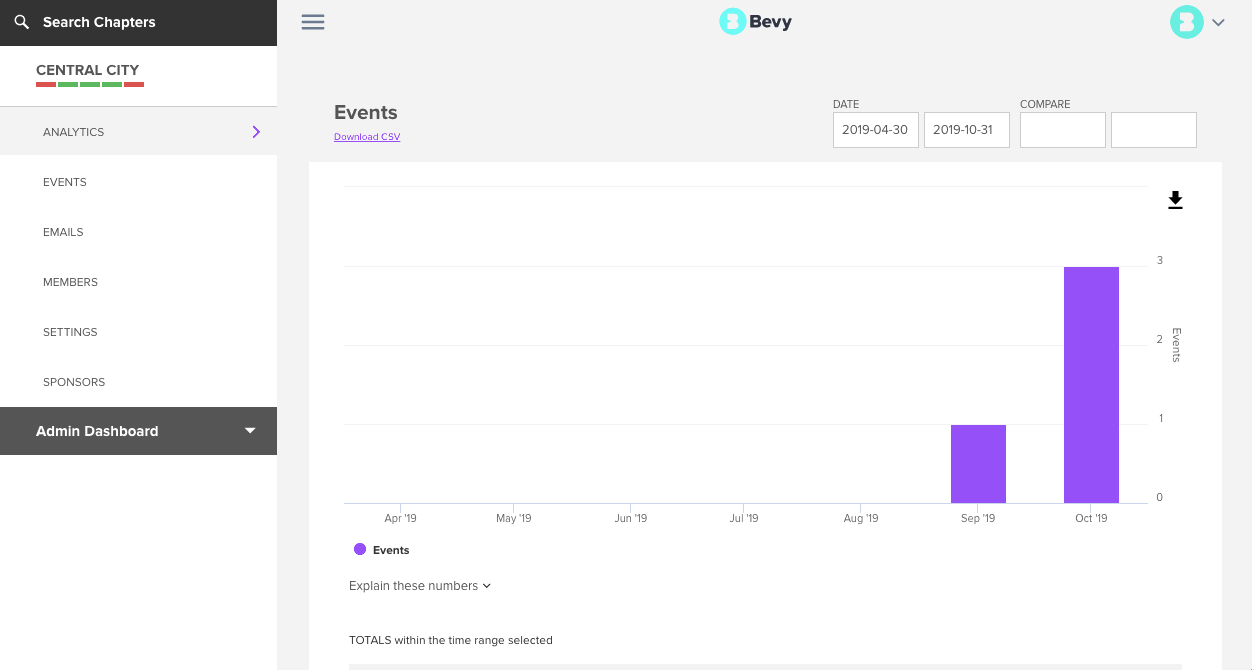Toggle Events series in chart legend

pos(382,550)
